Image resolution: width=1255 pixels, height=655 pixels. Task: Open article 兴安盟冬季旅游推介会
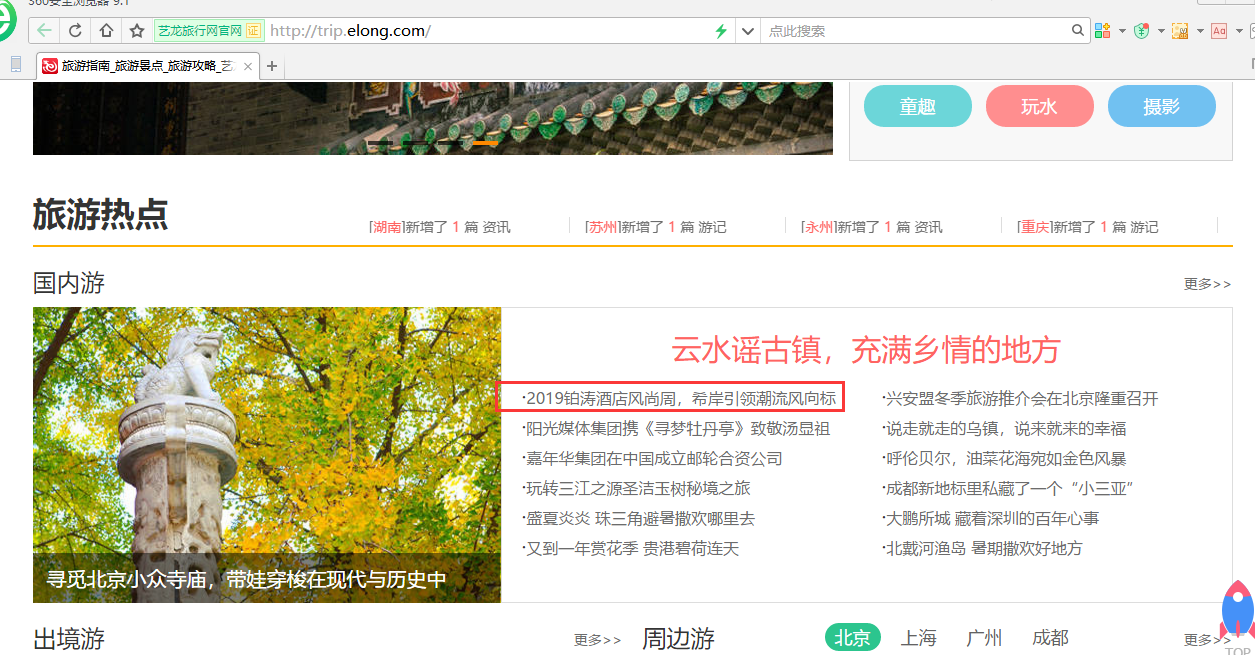(x=1020, y=398)
